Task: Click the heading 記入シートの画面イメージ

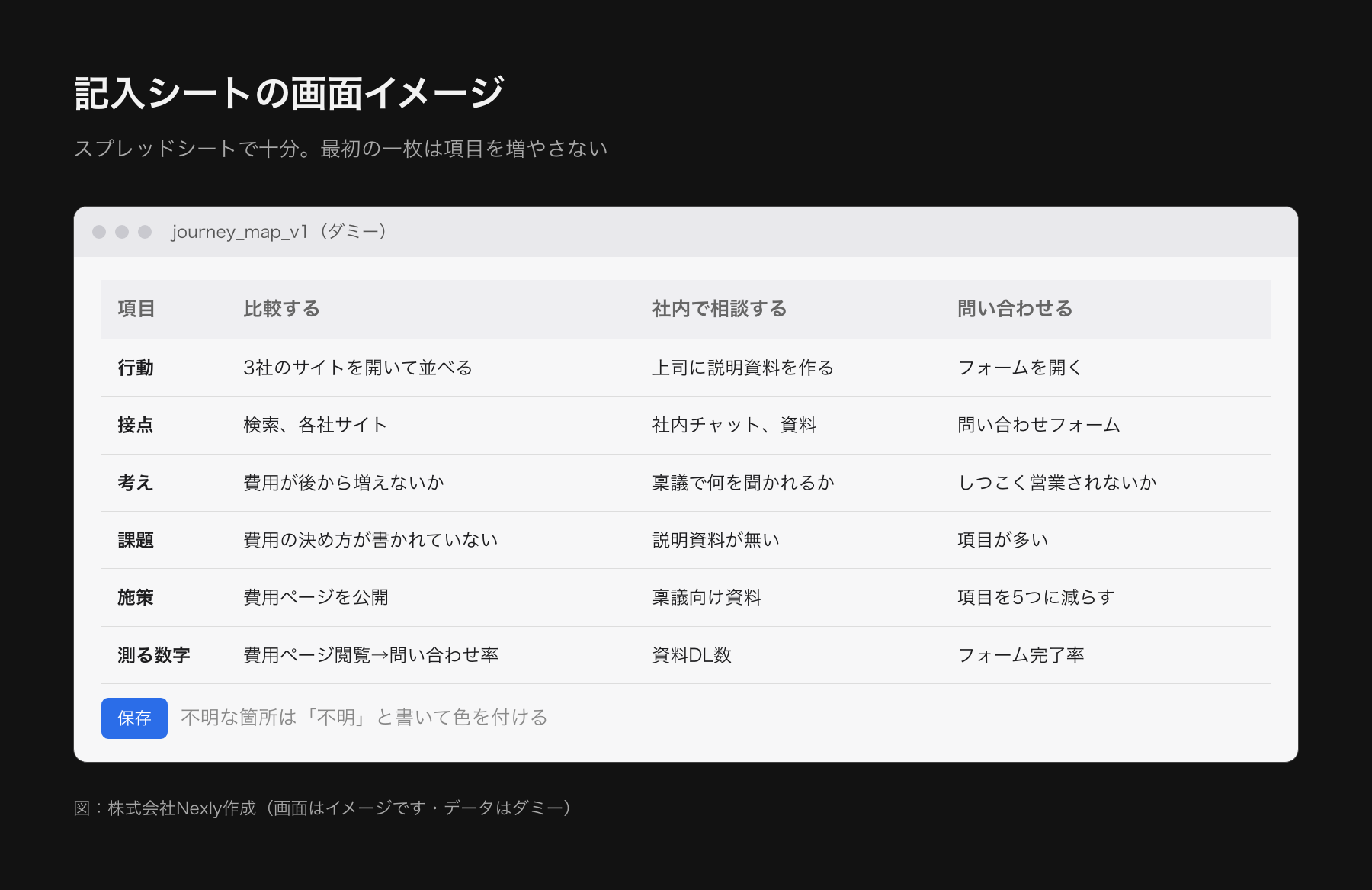Action: [290, 93]
